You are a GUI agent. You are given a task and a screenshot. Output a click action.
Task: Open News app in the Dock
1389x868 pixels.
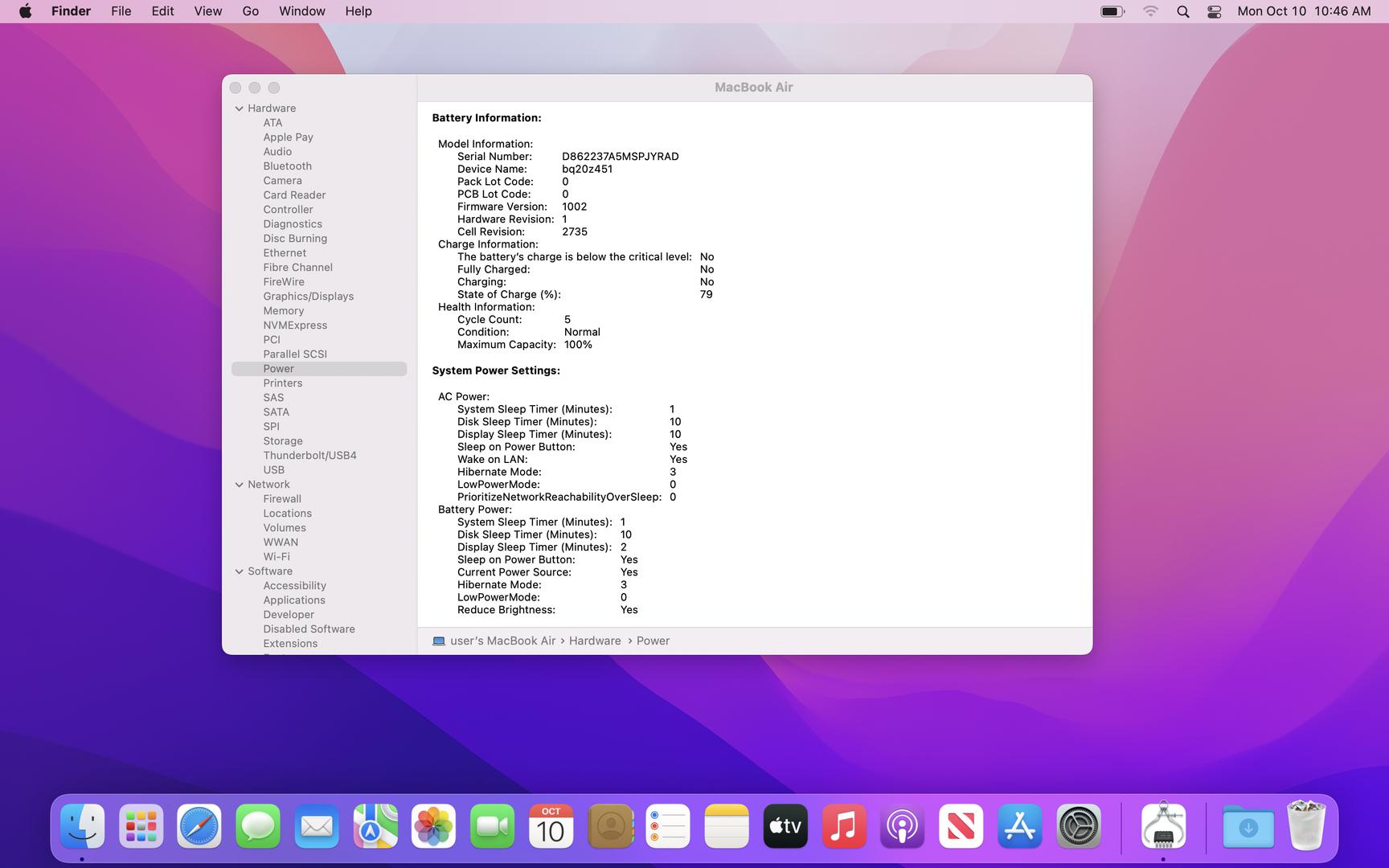[961, 825]
